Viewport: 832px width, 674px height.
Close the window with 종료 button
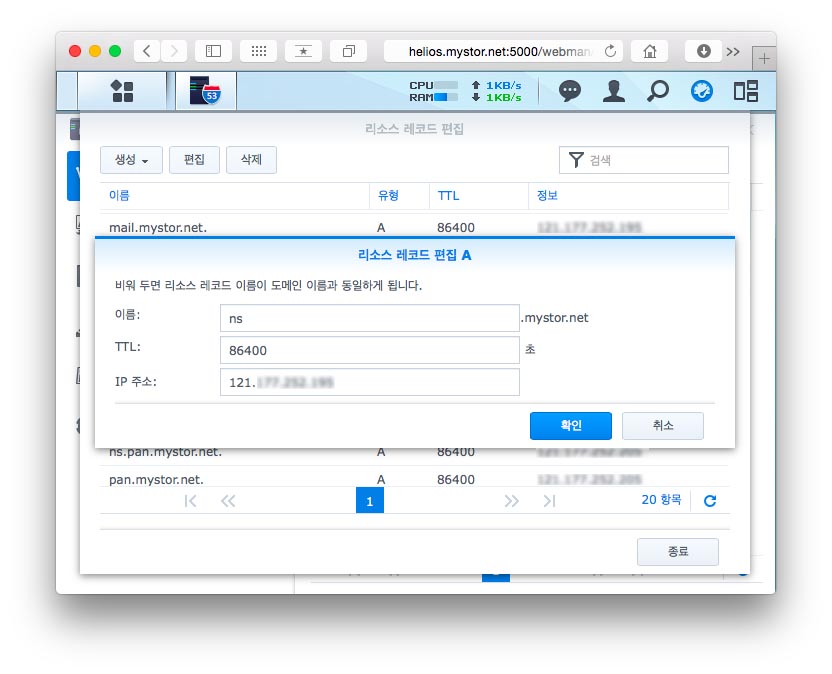677,552
